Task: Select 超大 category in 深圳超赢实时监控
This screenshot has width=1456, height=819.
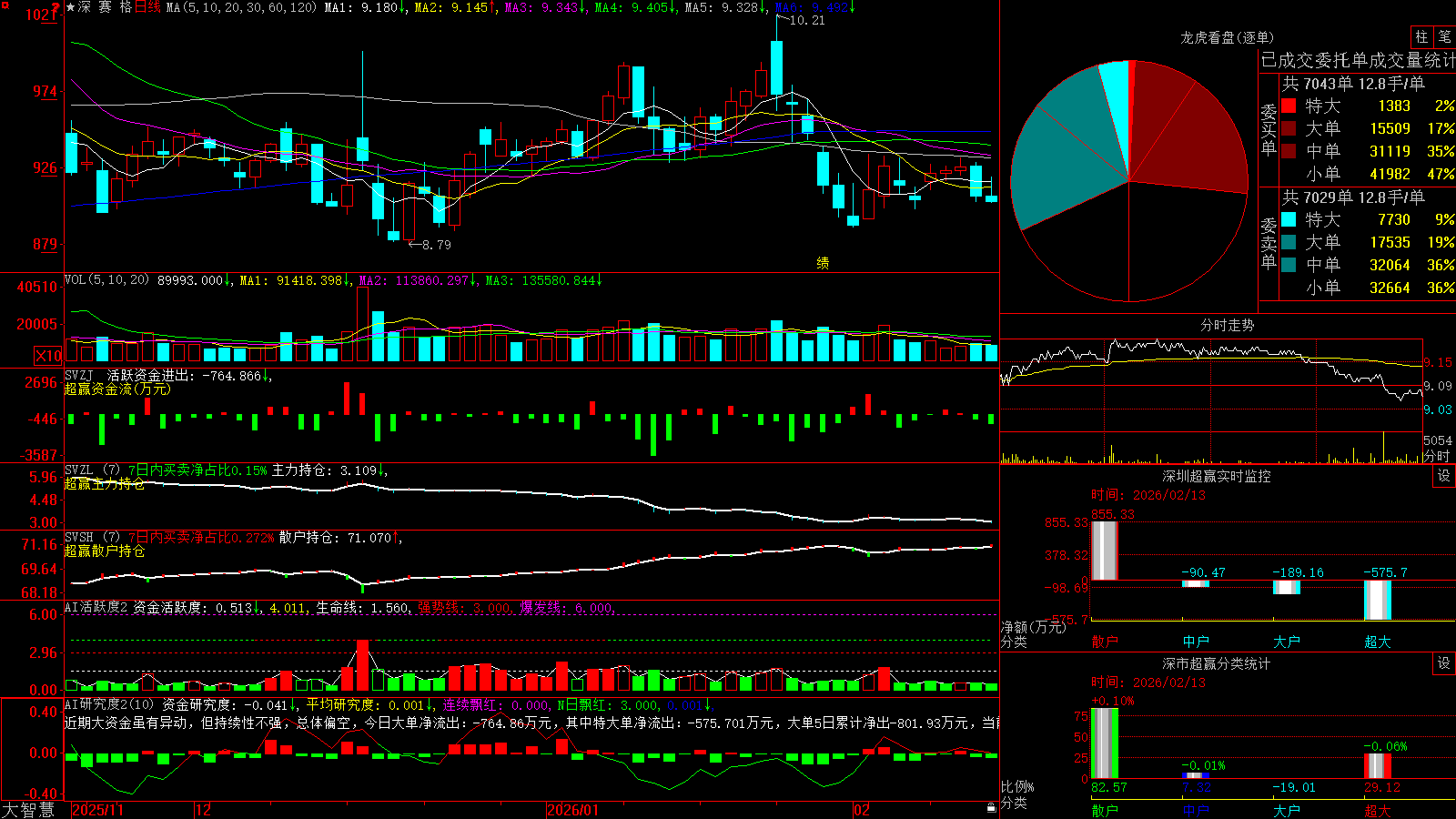Action: click(1378, 642)
